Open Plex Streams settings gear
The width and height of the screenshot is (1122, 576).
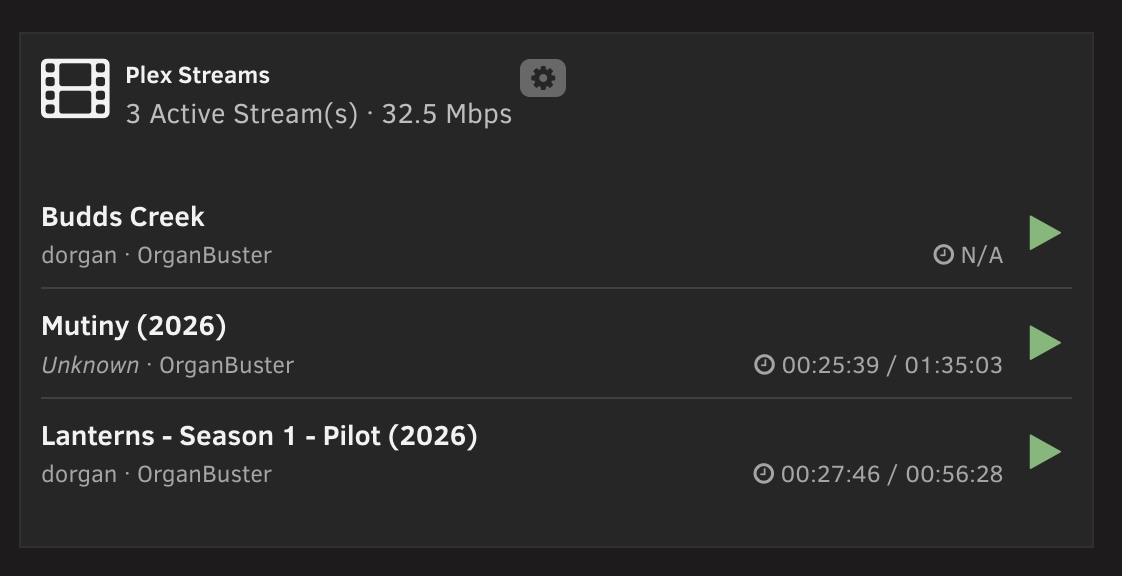pyautogui.click(x=542, y=78)
